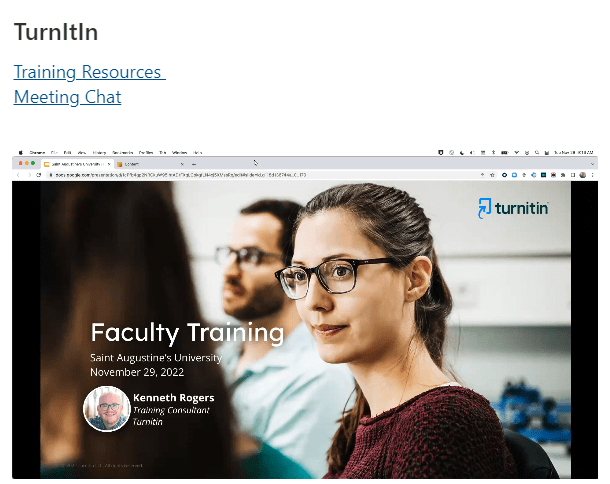
Task: Click the share page icon in address bar
Action: (482, 175)
